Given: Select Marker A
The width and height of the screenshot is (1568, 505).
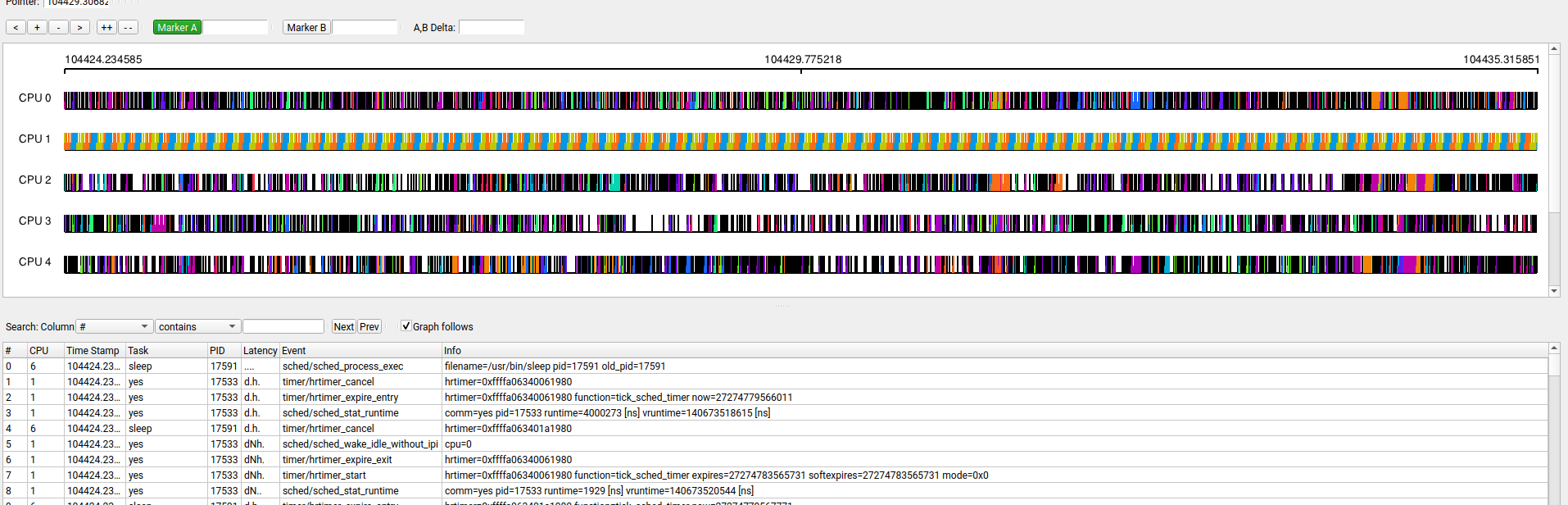Looking at the screenshot, I should click(x=177, y=28).
